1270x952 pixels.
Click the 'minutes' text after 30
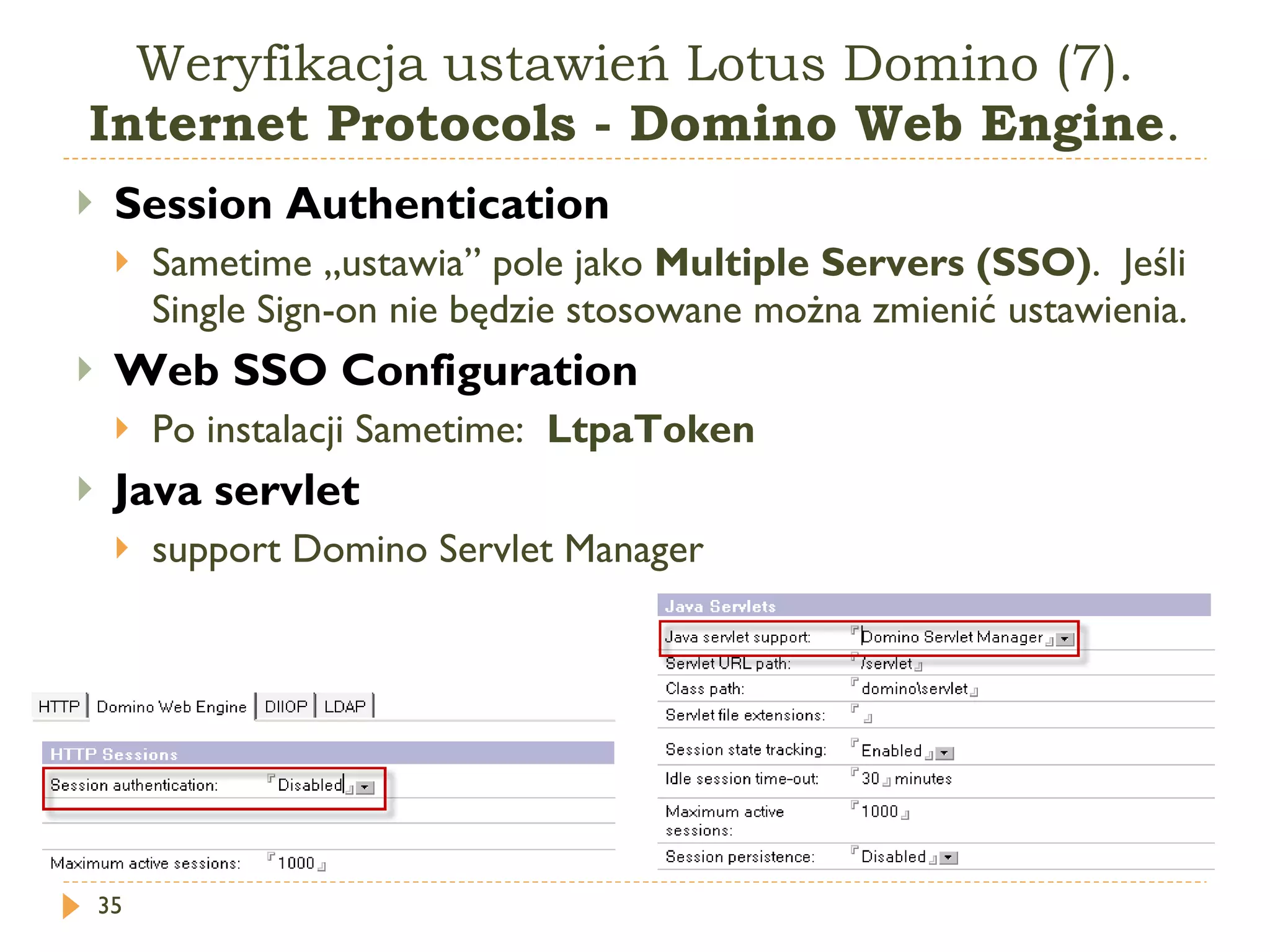(x=923, y=778)
